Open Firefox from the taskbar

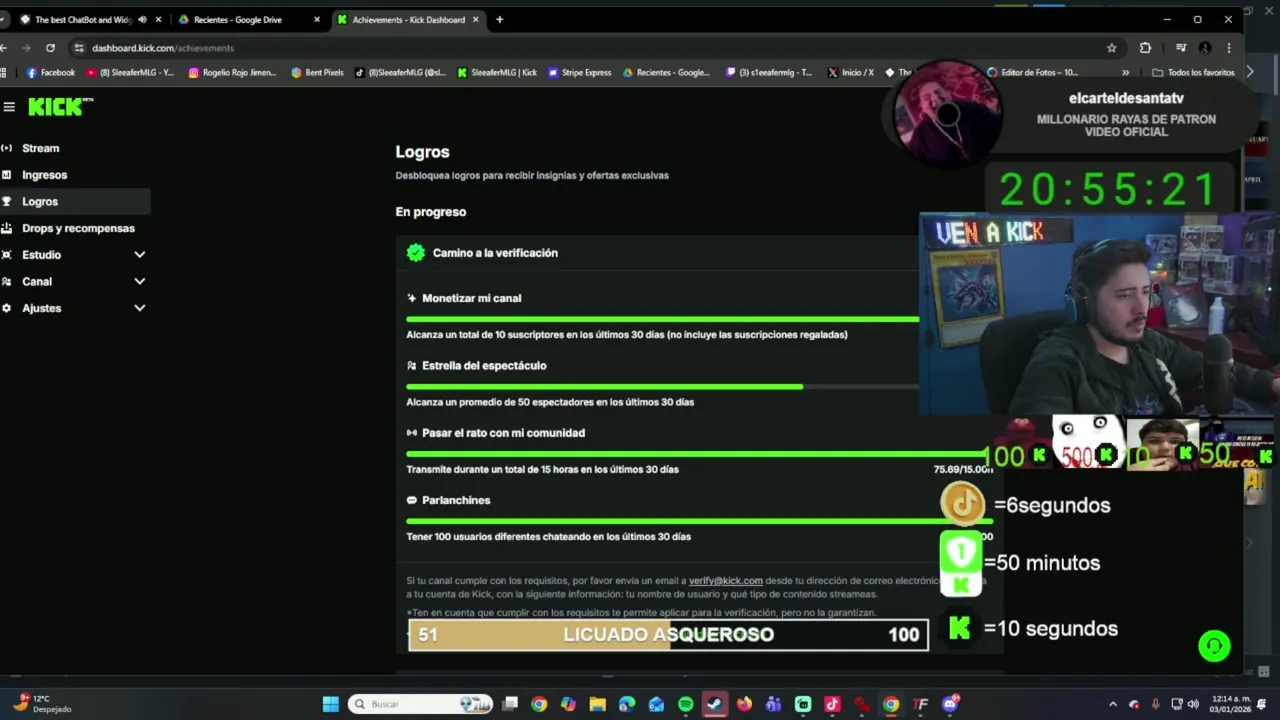tap(744, 704)
